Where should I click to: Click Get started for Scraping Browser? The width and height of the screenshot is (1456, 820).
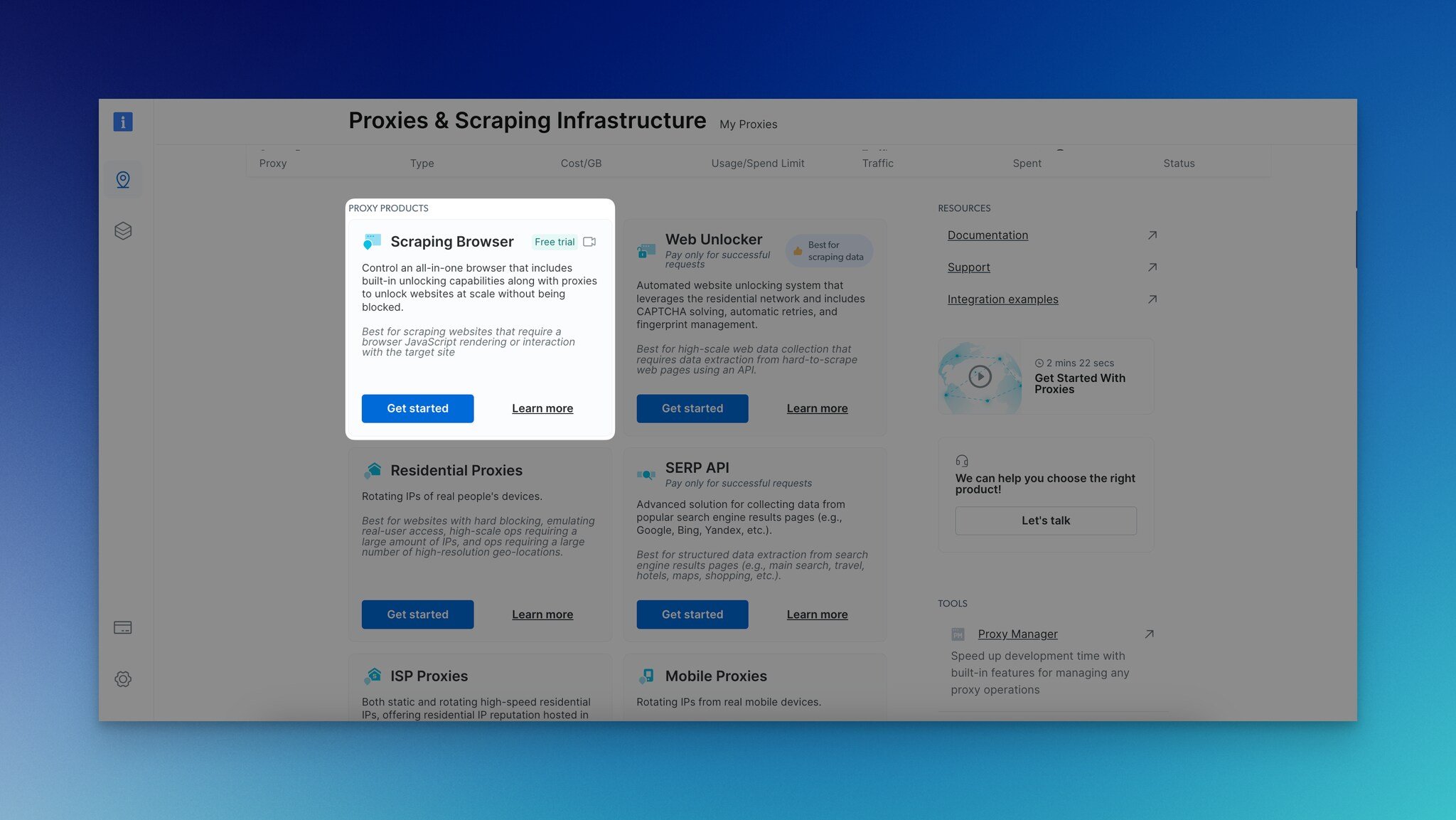click(417, 408)
